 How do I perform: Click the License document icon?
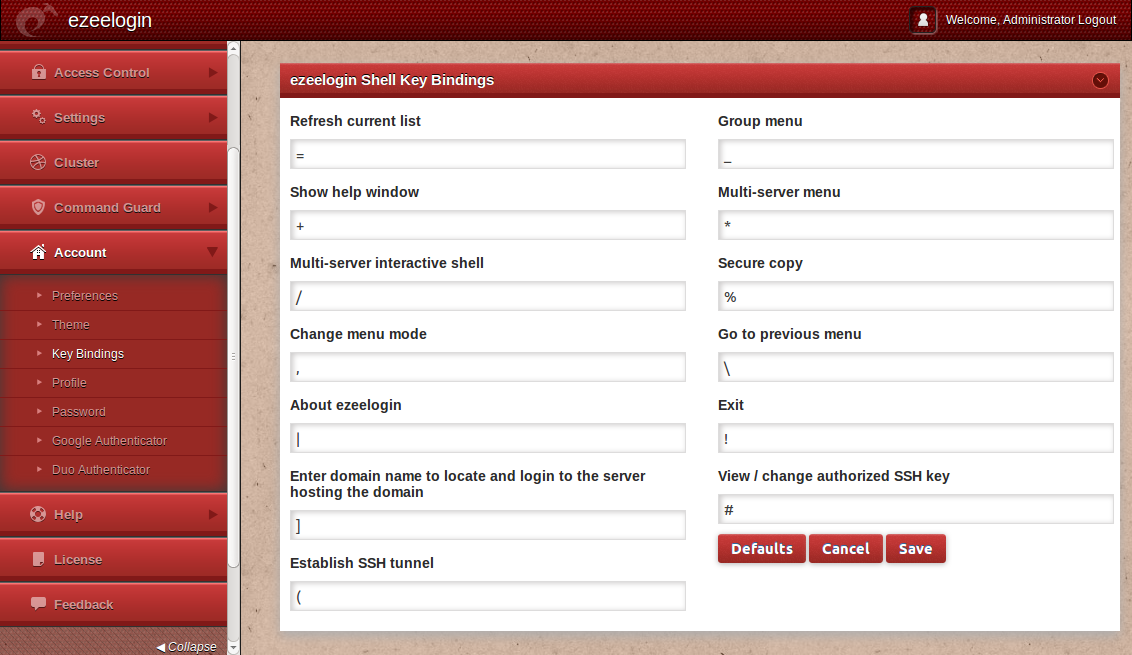(x=38, y=559)
